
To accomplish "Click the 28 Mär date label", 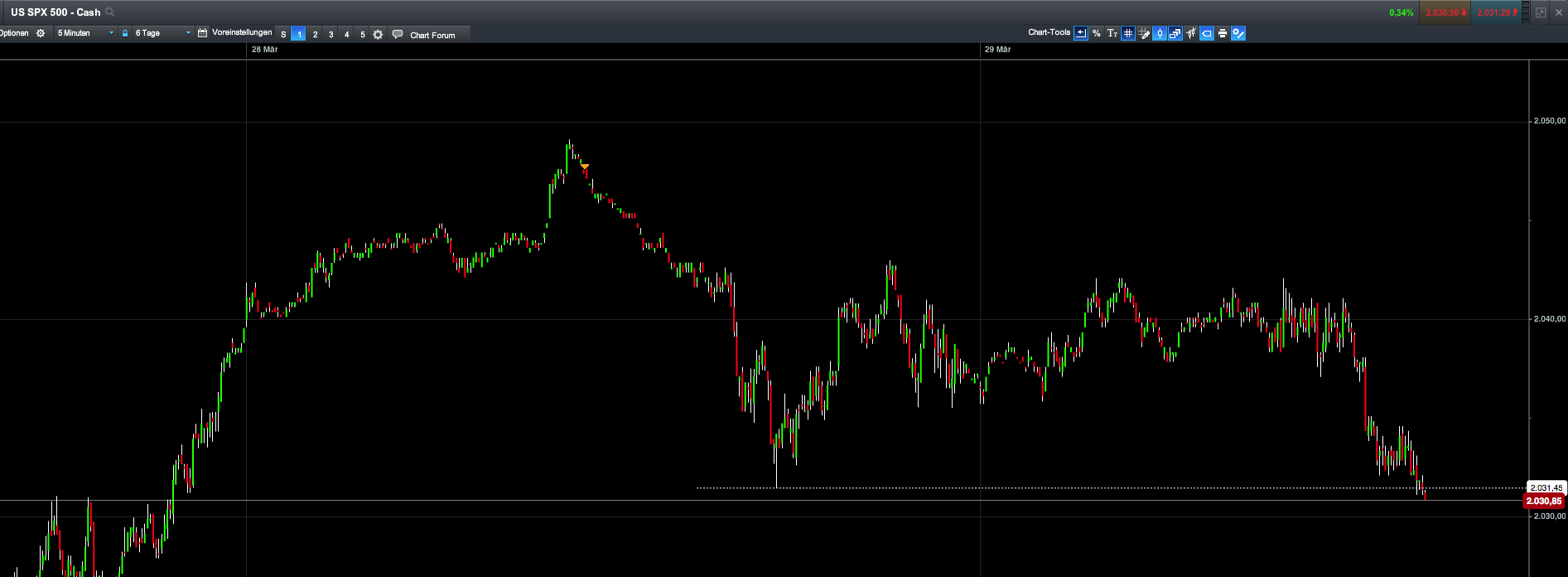I will tap(264, 50).
